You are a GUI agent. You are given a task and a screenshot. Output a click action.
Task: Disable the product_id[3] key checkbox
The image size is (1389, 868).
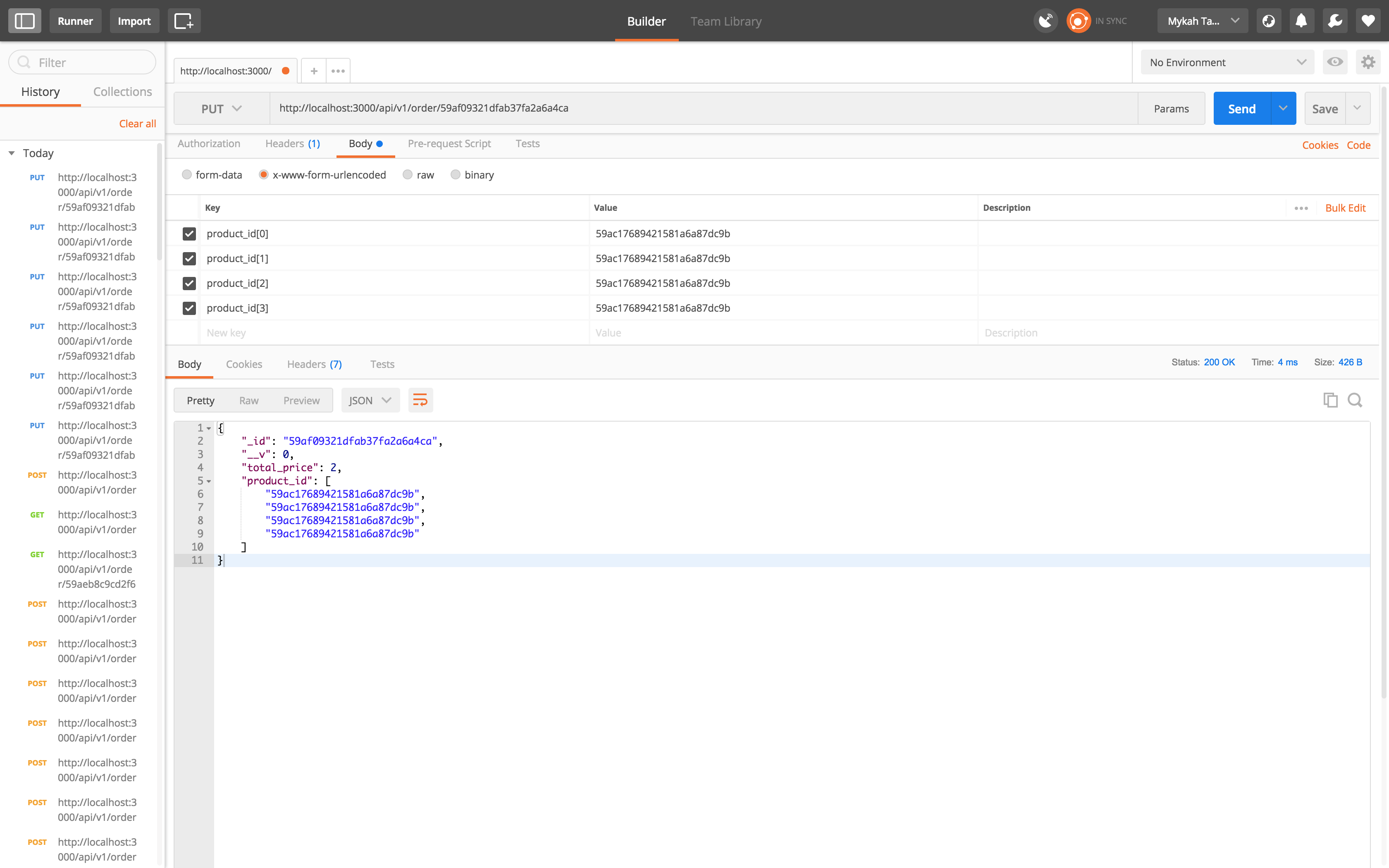pyautogui.click(x=189, y=307)
